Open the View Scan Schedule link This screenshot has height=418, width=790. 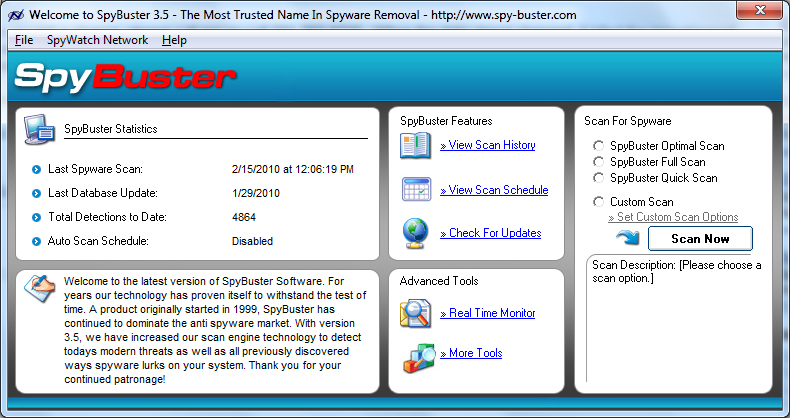click(x=494, y=190)
